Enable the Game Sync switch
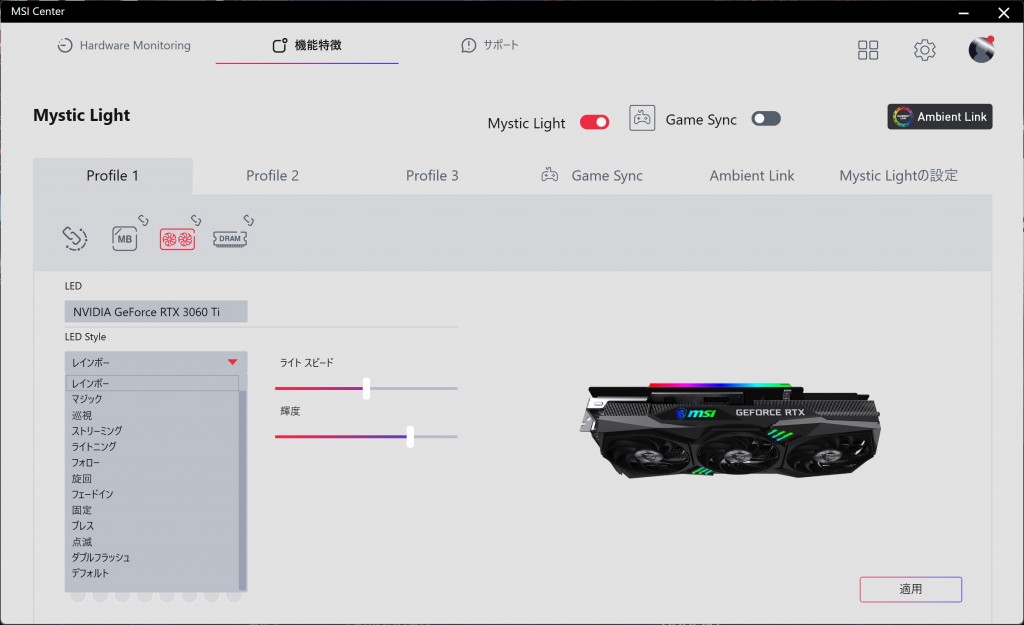The height and width of the screenshot is (625, 1024). coord(765,119)
